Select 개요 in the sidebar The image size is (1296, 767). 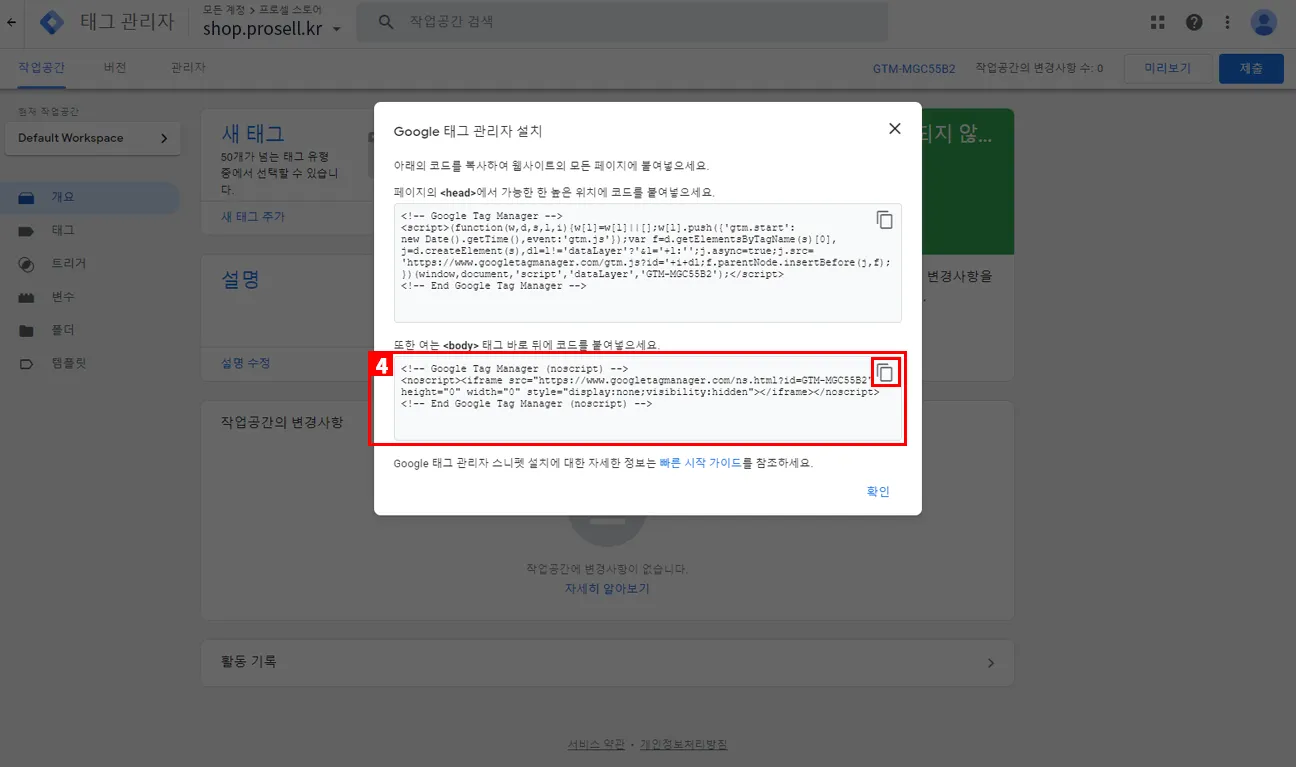click(x=90, y=197)
